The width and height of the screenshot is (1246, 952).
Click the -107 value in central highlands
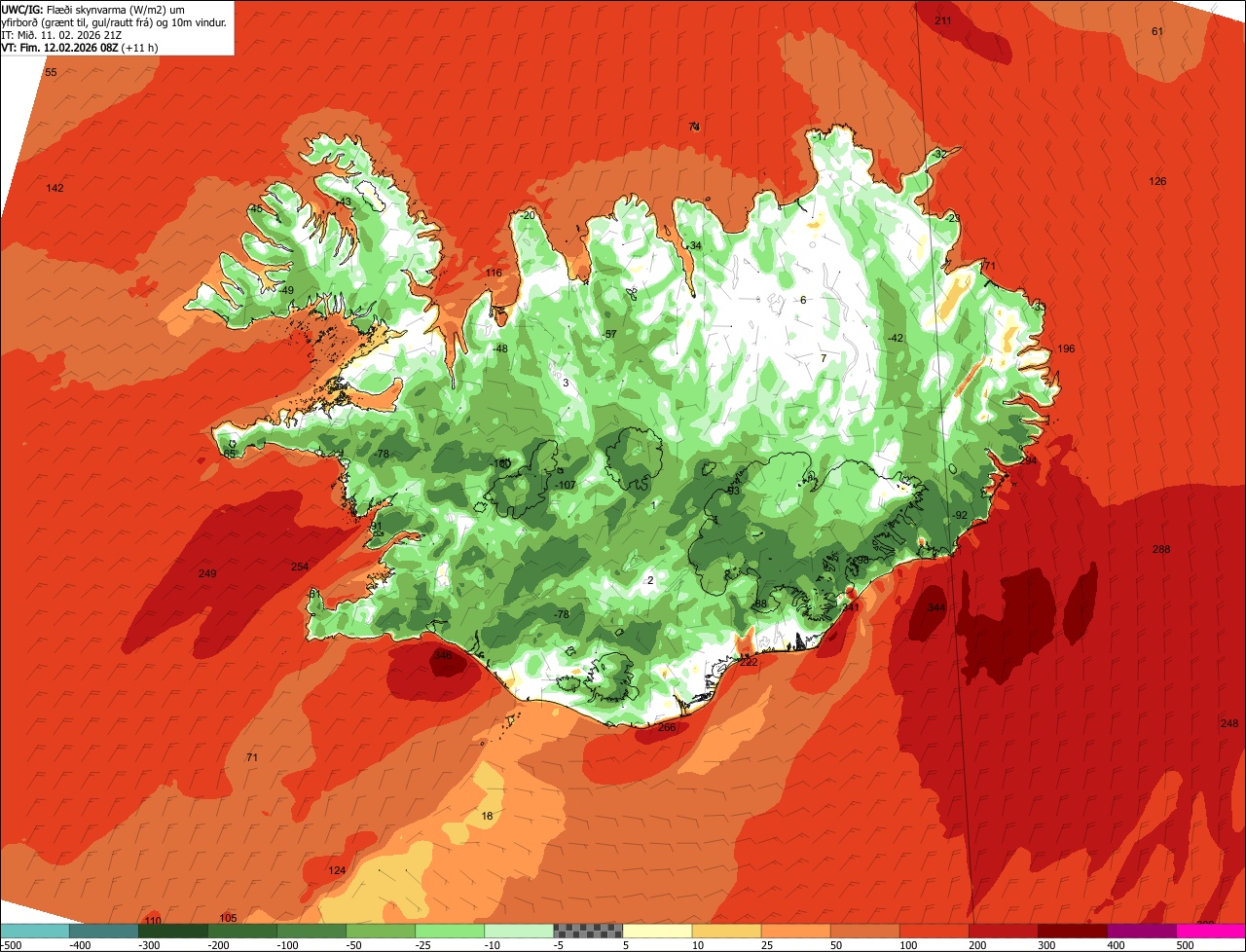pyautogui.click(x=567, y=485)
